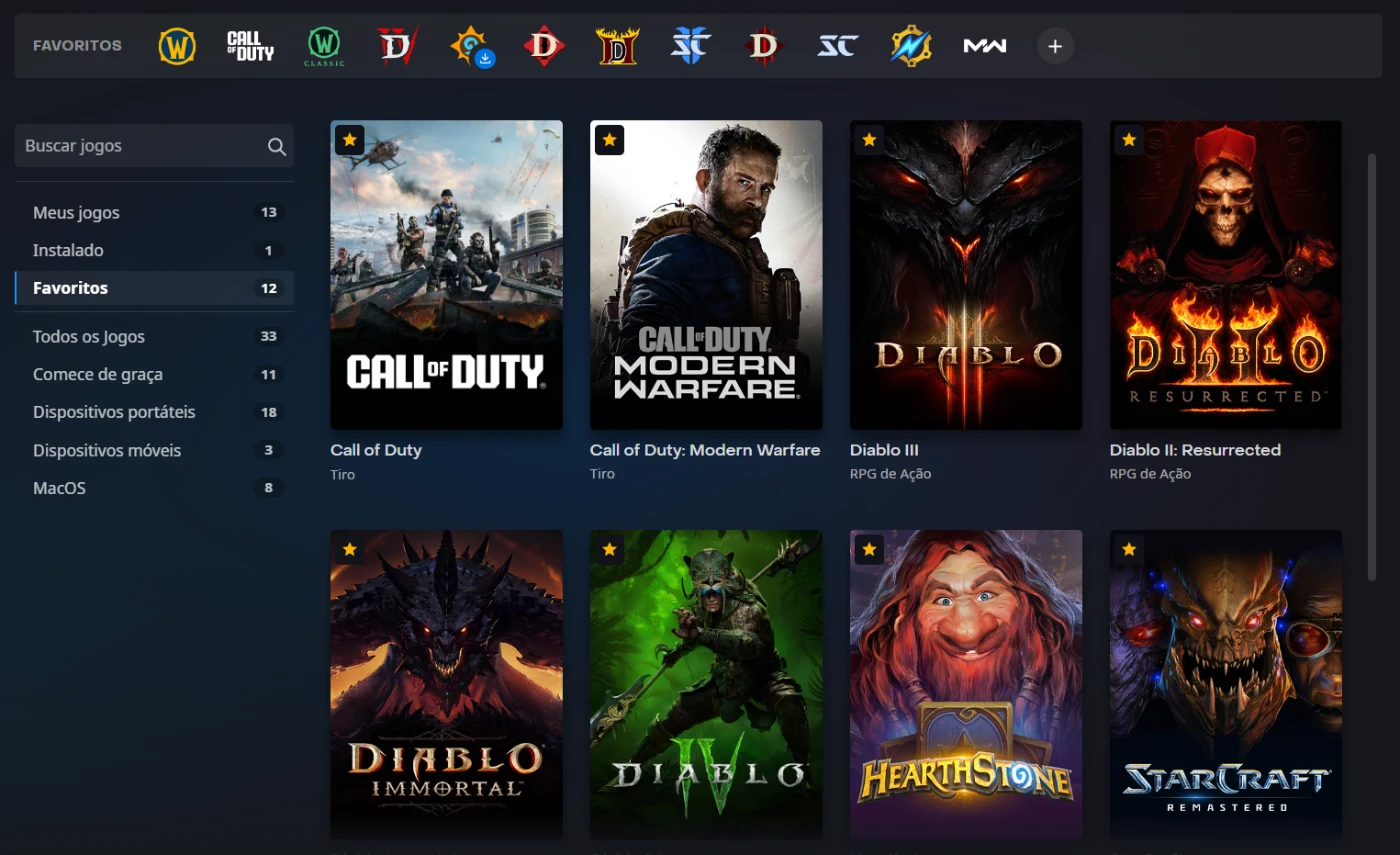Click the Hearthstone icon with download badge

tap(470, 46)
